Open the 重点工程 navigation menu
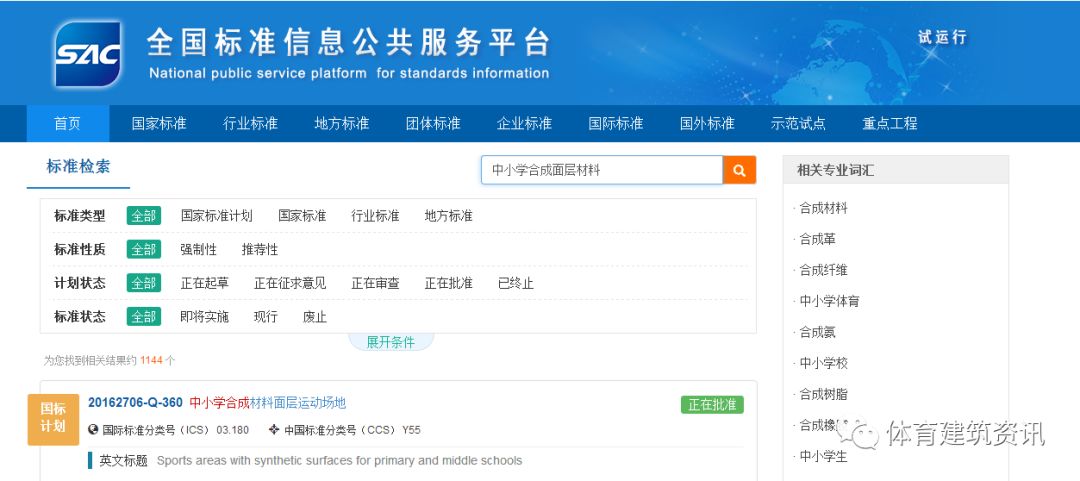Screen dimensions: 1080x481 890,123
